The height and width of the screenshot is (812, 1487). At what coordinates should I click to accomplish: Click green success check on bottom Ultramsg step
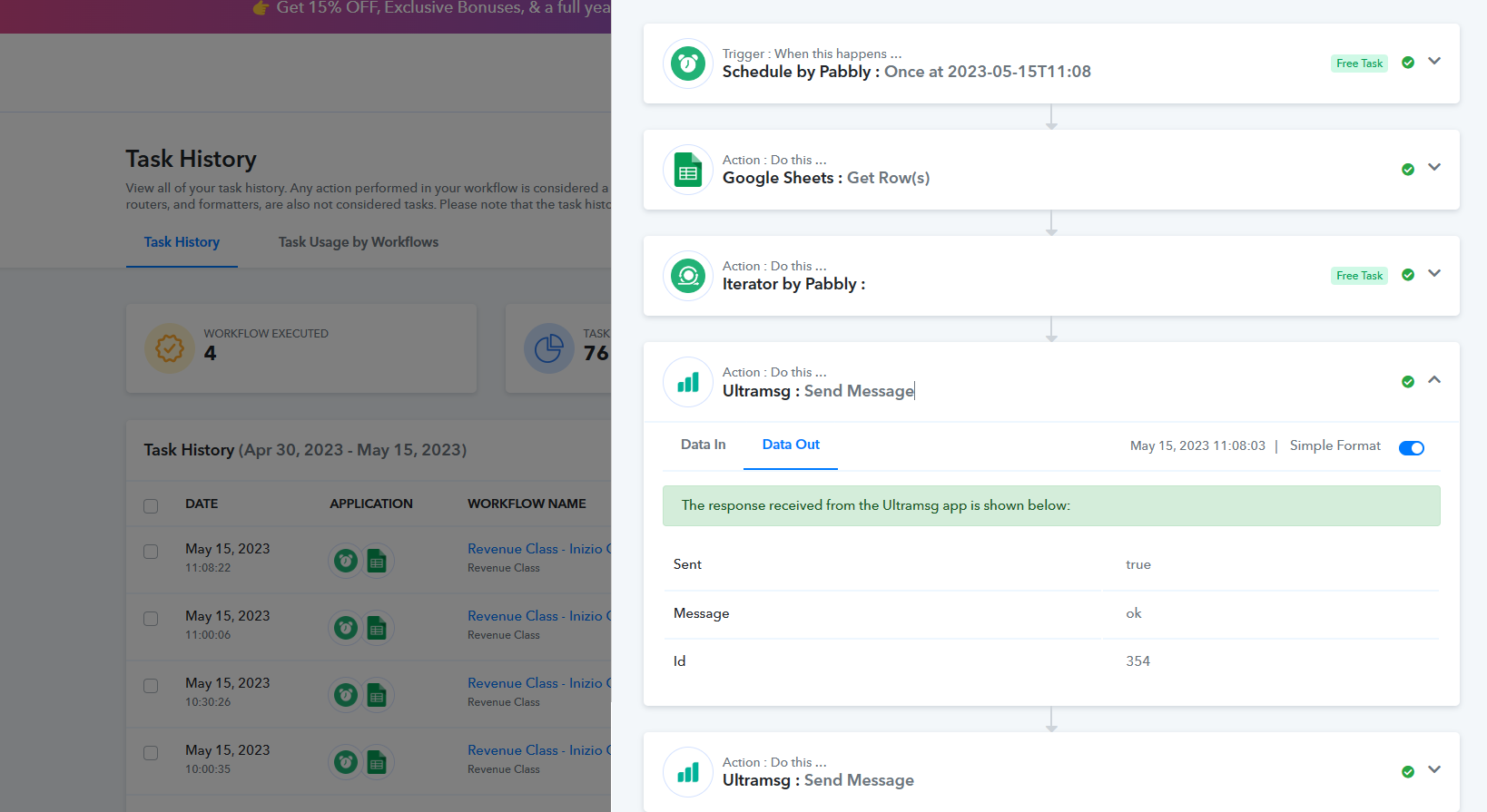pyautogui.click(x=1408, y=772)
